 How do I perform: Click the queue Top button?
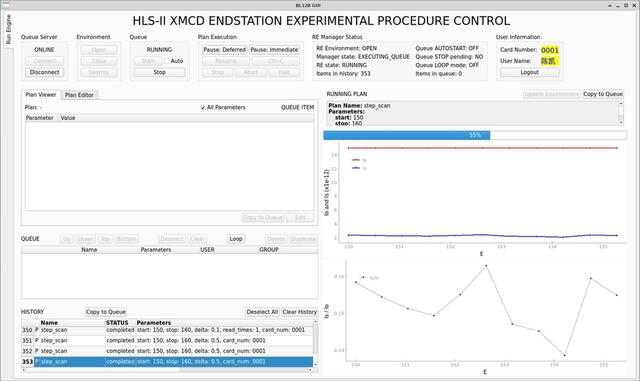105,239
